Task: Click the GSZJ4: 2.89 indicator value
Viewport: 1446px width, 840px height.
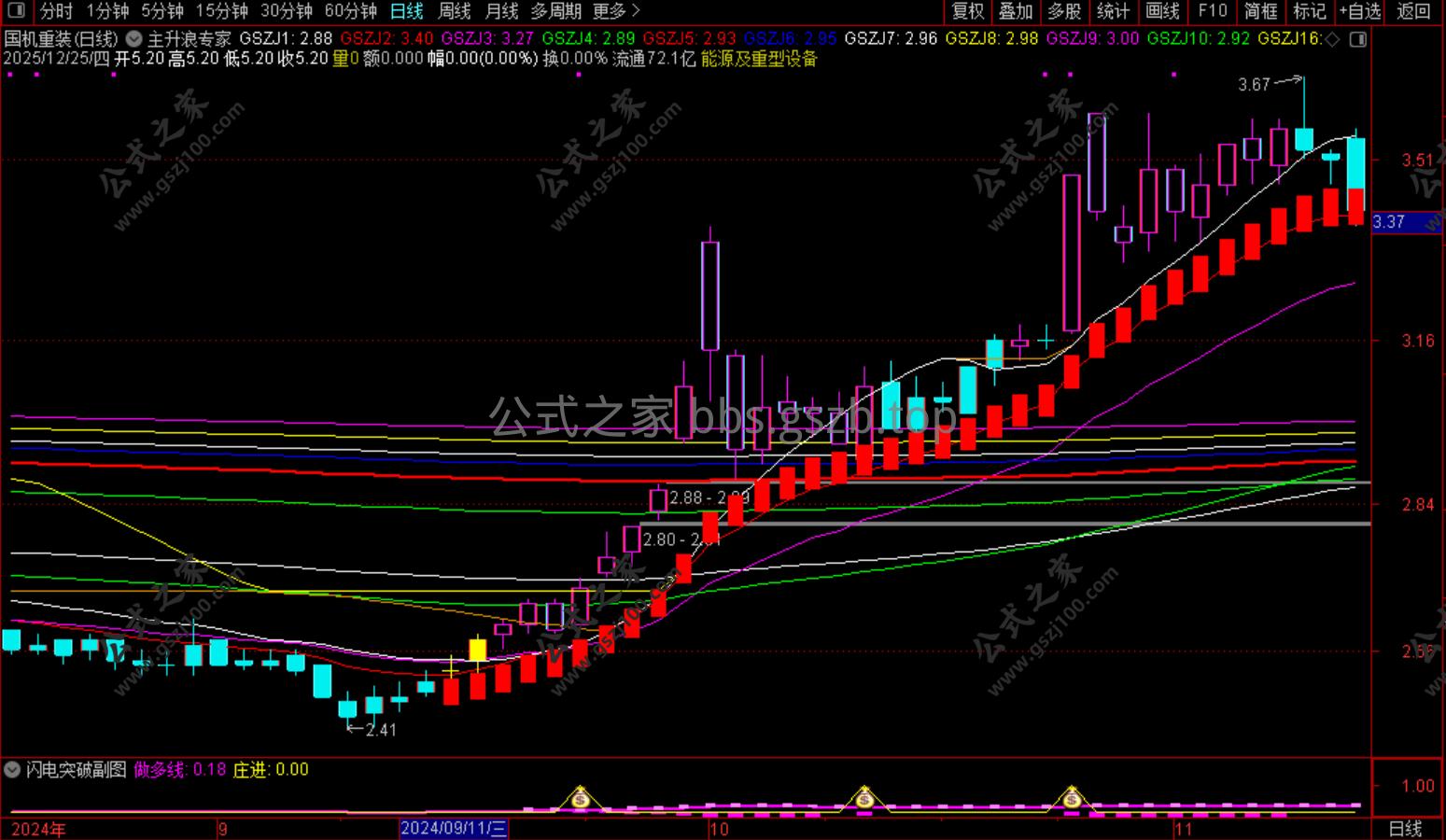Action: click(588, 39)
